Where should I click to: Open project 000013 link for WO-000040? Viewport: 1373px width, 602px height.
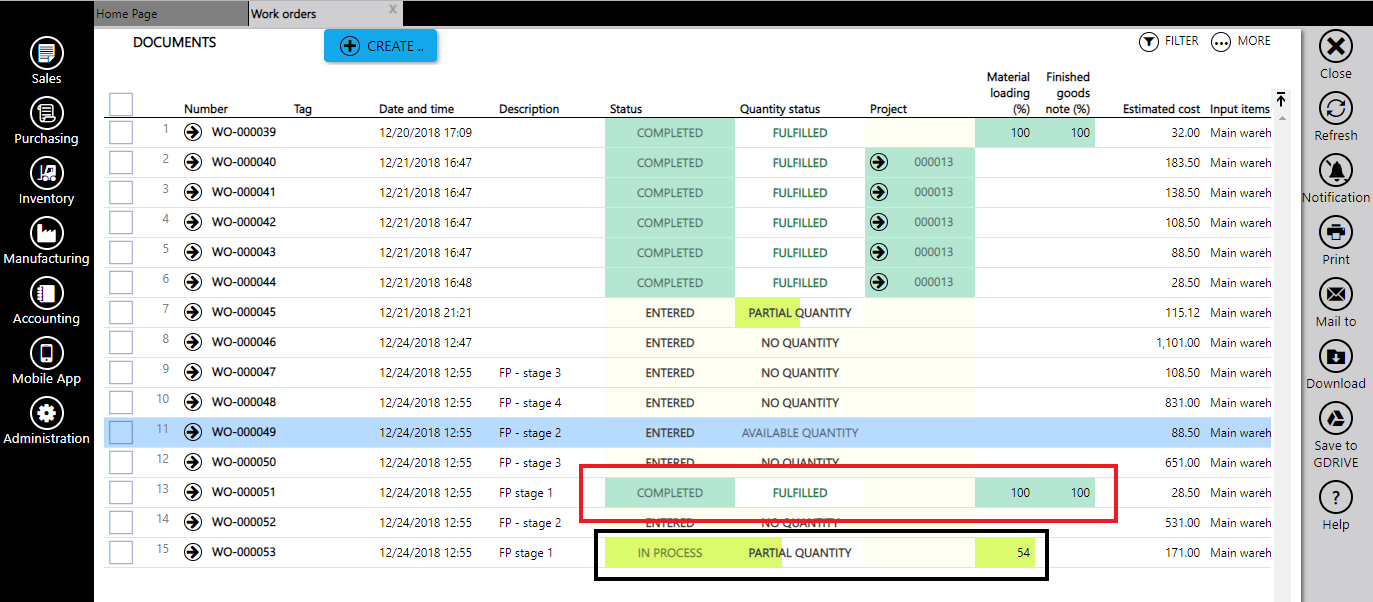879,162
